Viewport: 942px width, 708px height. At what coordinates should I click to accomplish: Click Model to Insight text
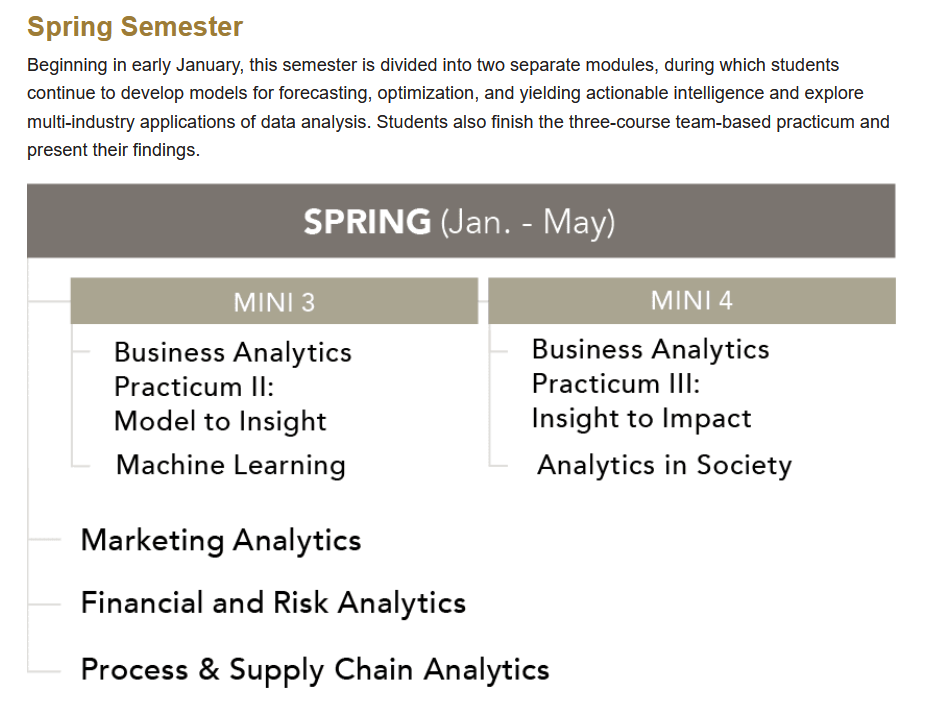pyautogui.click(x=220, y=421)
